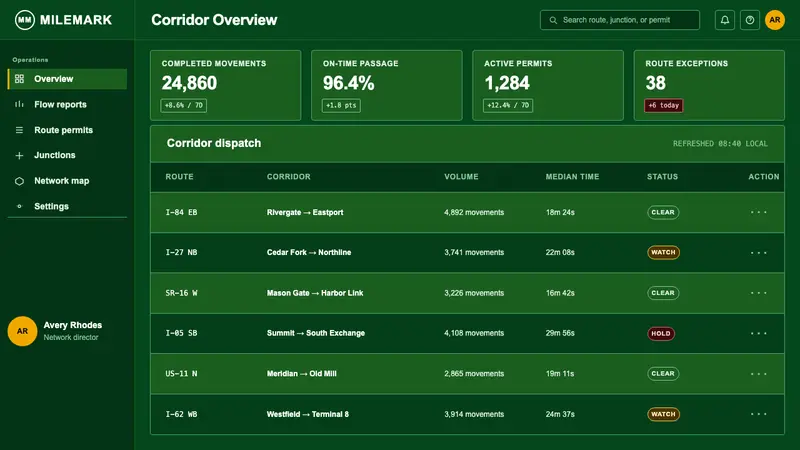Open actions menu for US-11 N row
This screenshot has height=450, width=800.
[759, 373]
